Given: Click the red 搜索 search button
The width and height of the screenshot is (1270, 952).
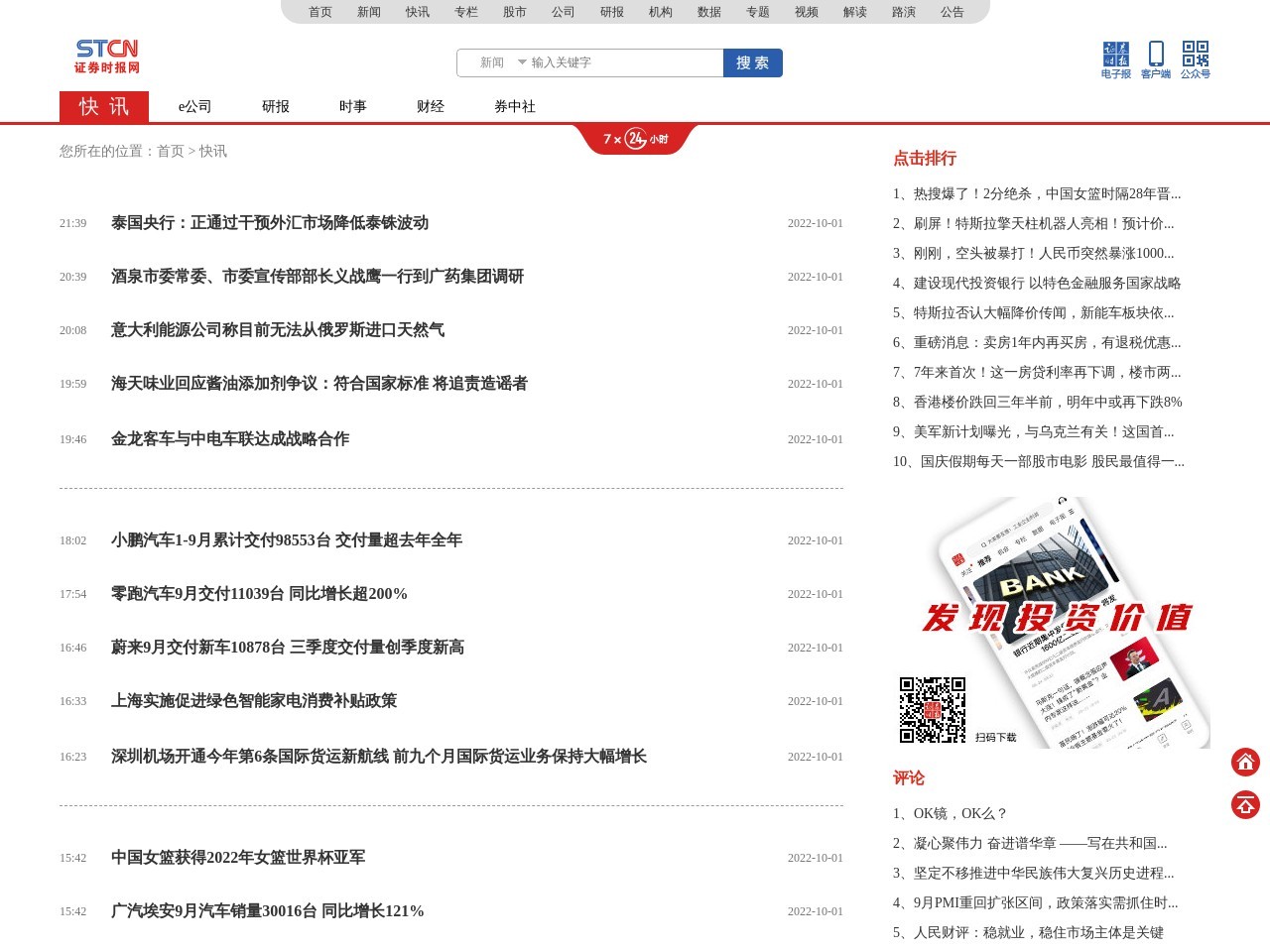Looking at the screenshot, I should coord(752,62).
